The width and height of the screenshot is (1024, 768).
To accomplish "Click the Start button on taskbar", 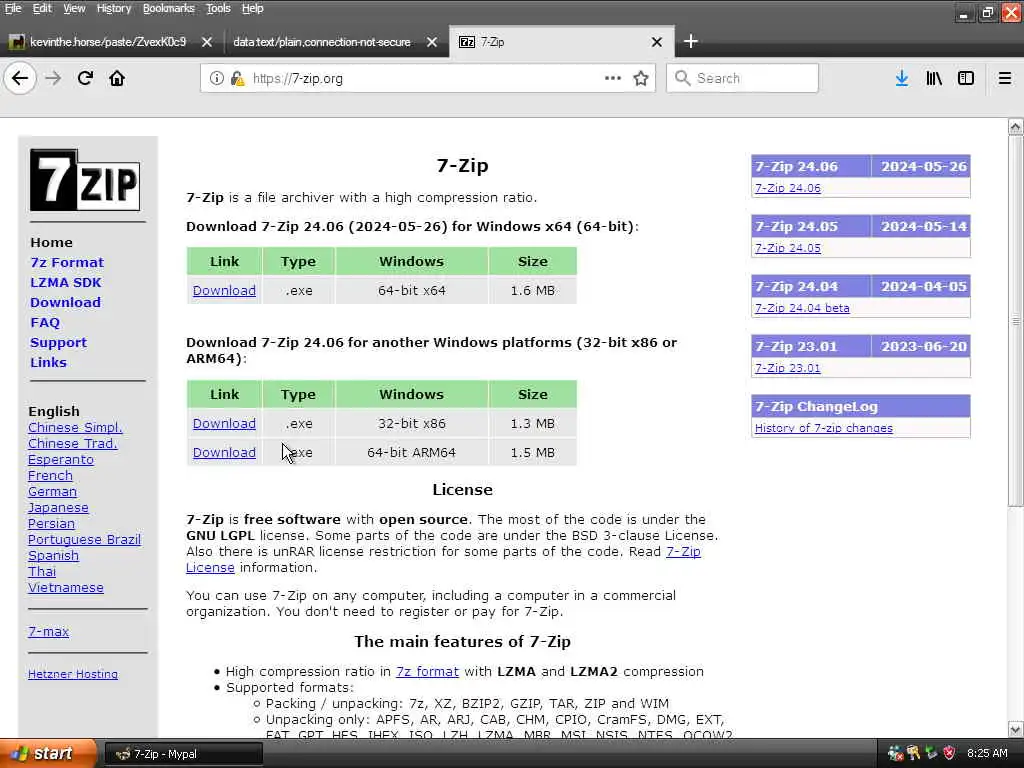I will [47, 754].
